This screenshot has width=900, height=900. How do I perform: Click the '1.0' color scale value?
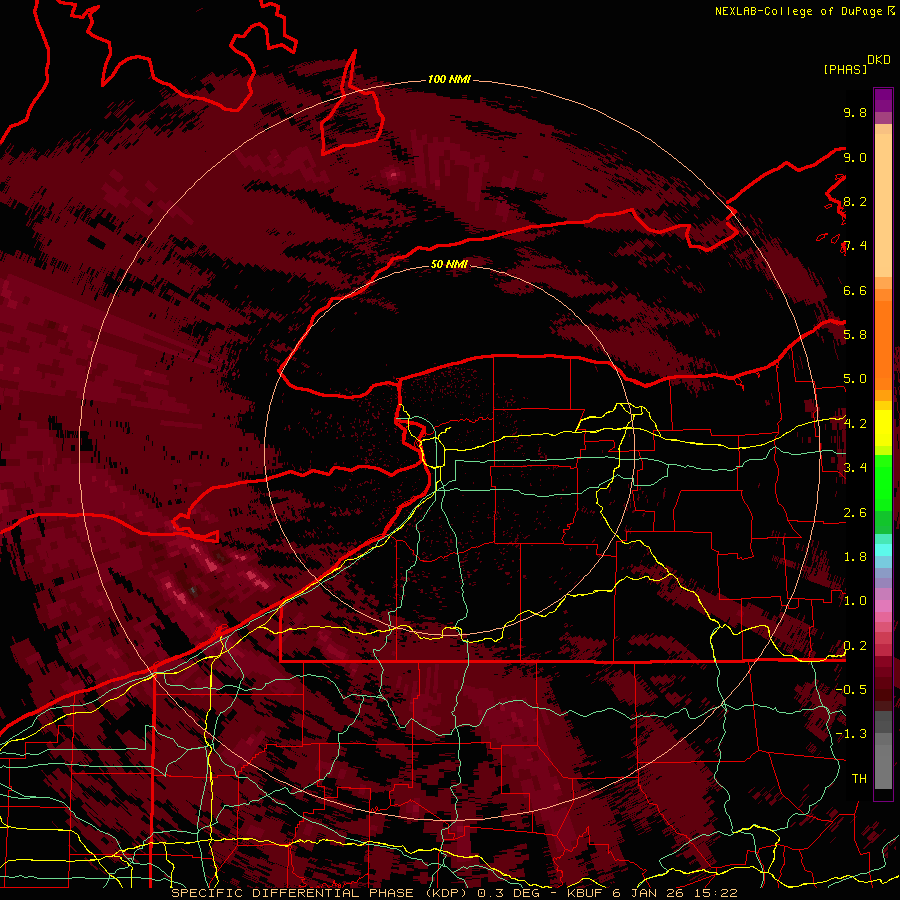pyautogui.click(x=855, y=601)
